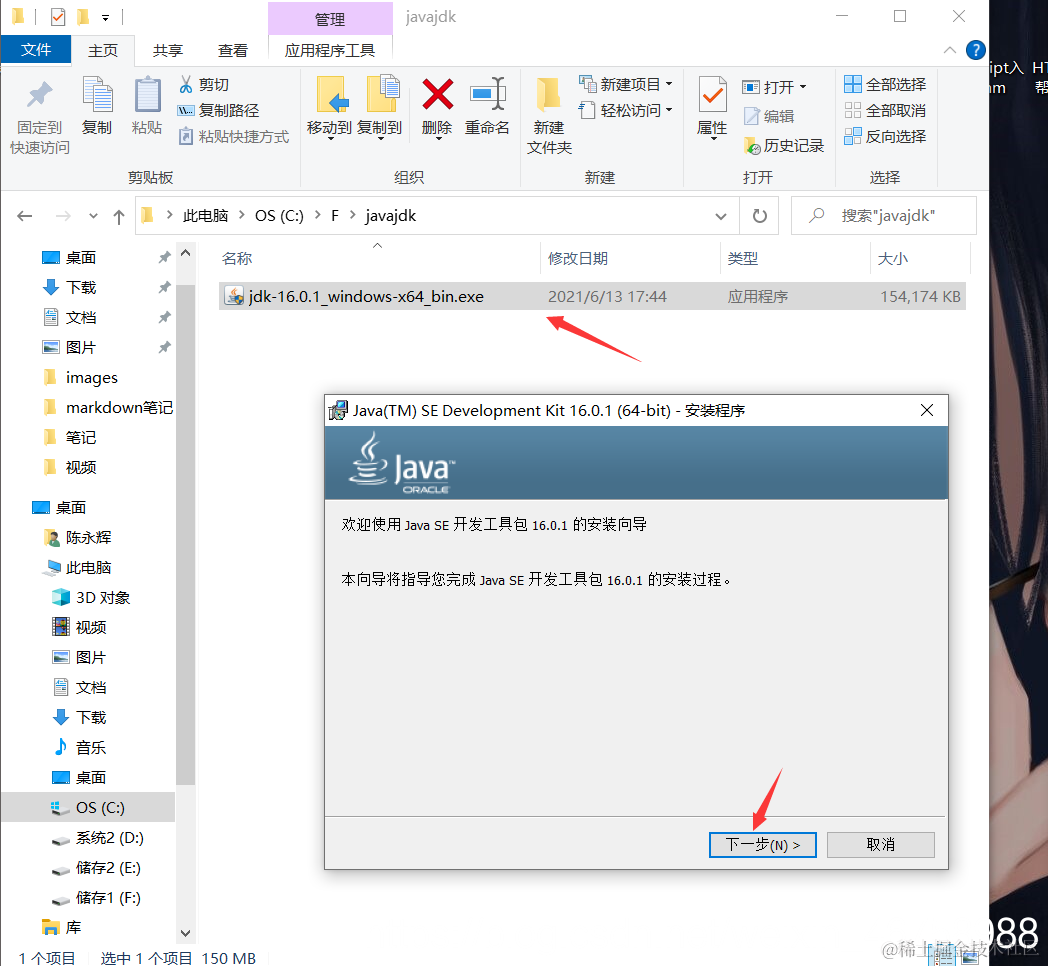Expand the chevron after 此电脑 in path
The image size is (1048, 966).
click(241, 215)
